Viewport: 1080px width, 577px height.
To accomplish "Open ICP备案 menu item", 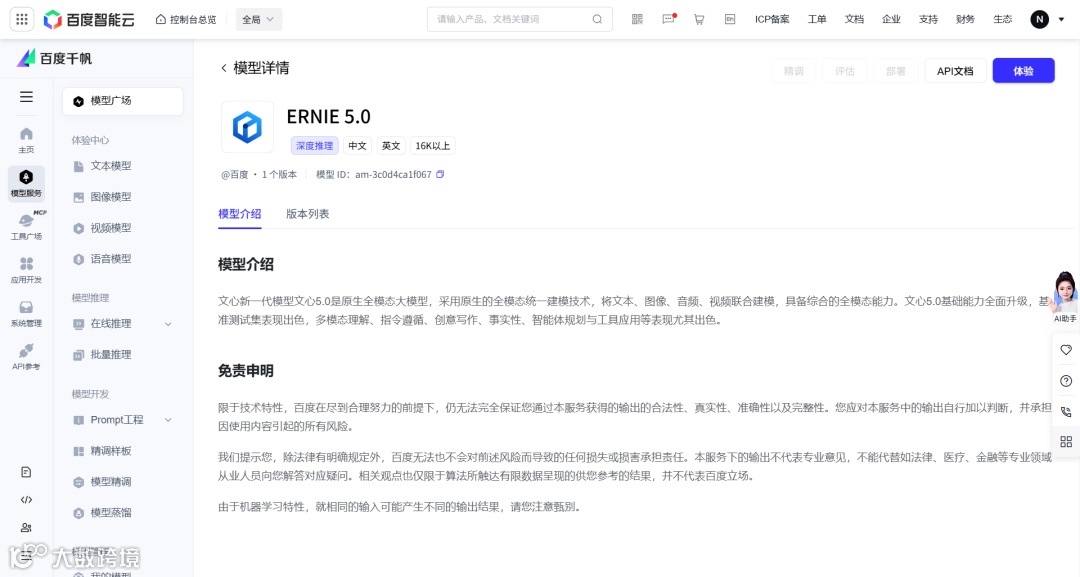I will [772, 19].
